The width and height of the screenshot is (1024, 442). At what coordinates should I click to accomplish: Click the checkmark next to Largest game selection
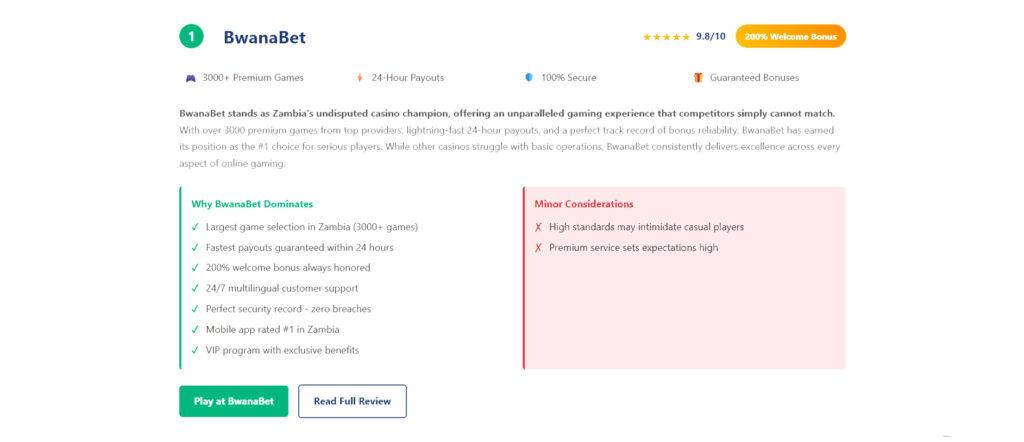195,227
